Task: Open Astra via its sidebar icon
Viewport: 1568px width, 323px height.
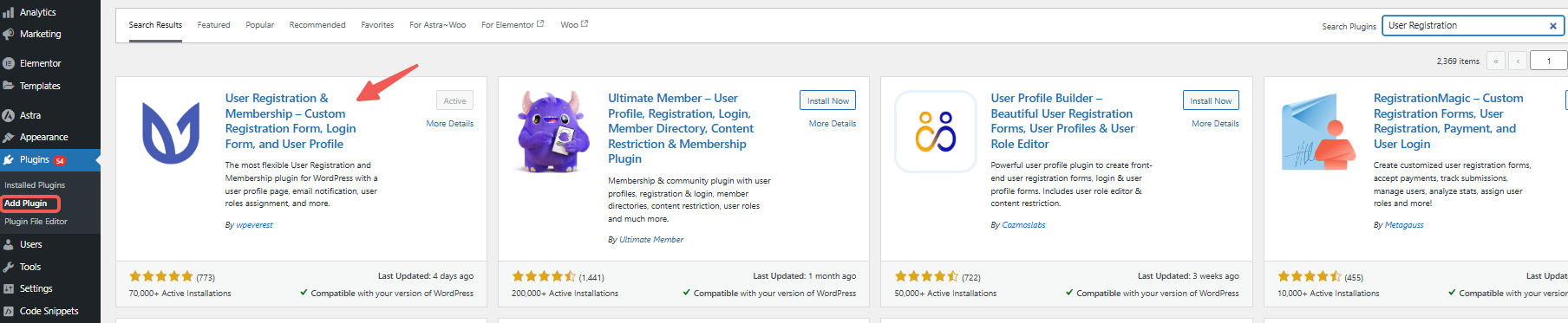Action: pyautogui.click(x=9, y=115)
